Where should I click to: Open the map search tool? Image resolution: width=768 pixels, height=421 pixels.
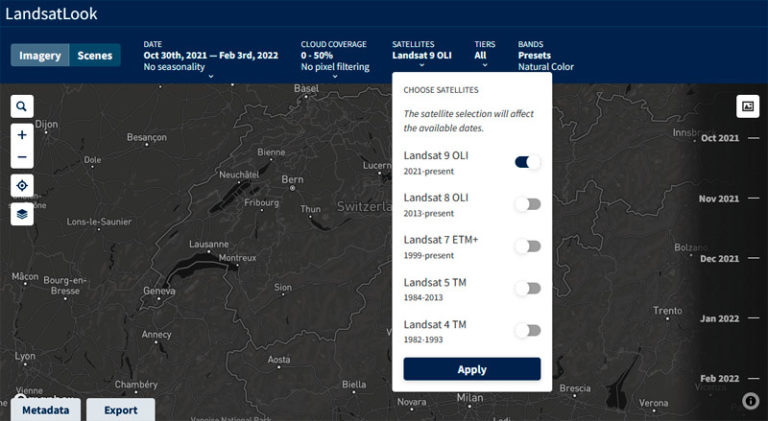click(22, 106)
